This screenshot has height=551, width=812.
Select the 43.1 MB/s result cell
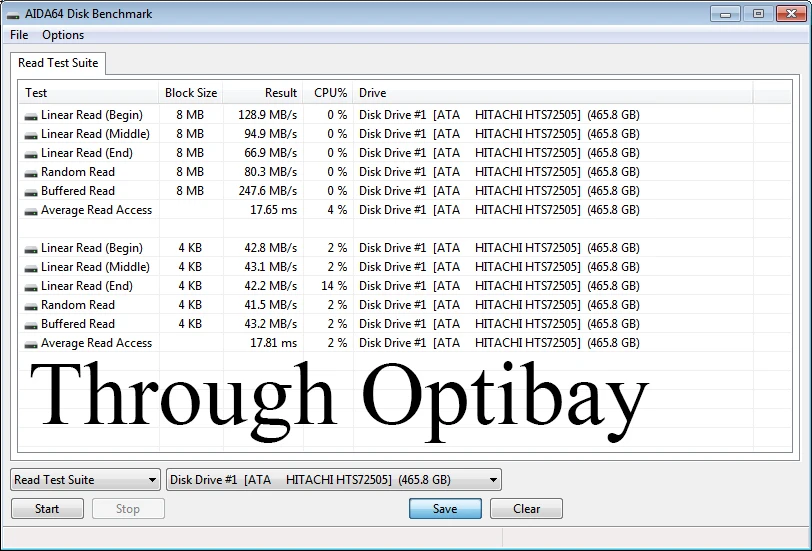point(270,267)
